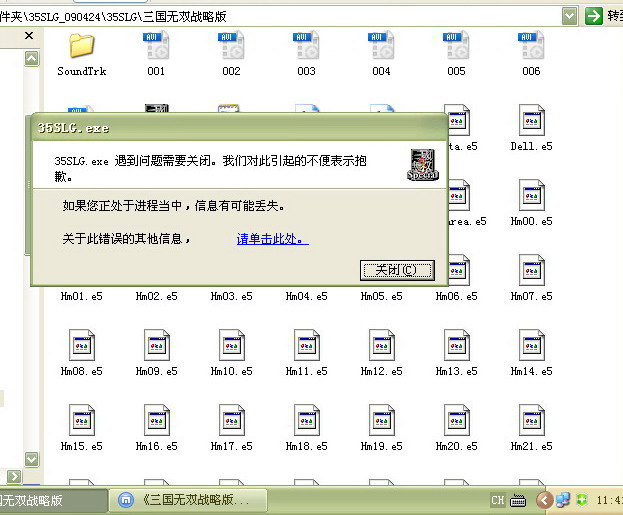The image size is (623, 515).
Task: Switch to 《三国无双战略版 taskbar window
Action: (x=188, y=500)
